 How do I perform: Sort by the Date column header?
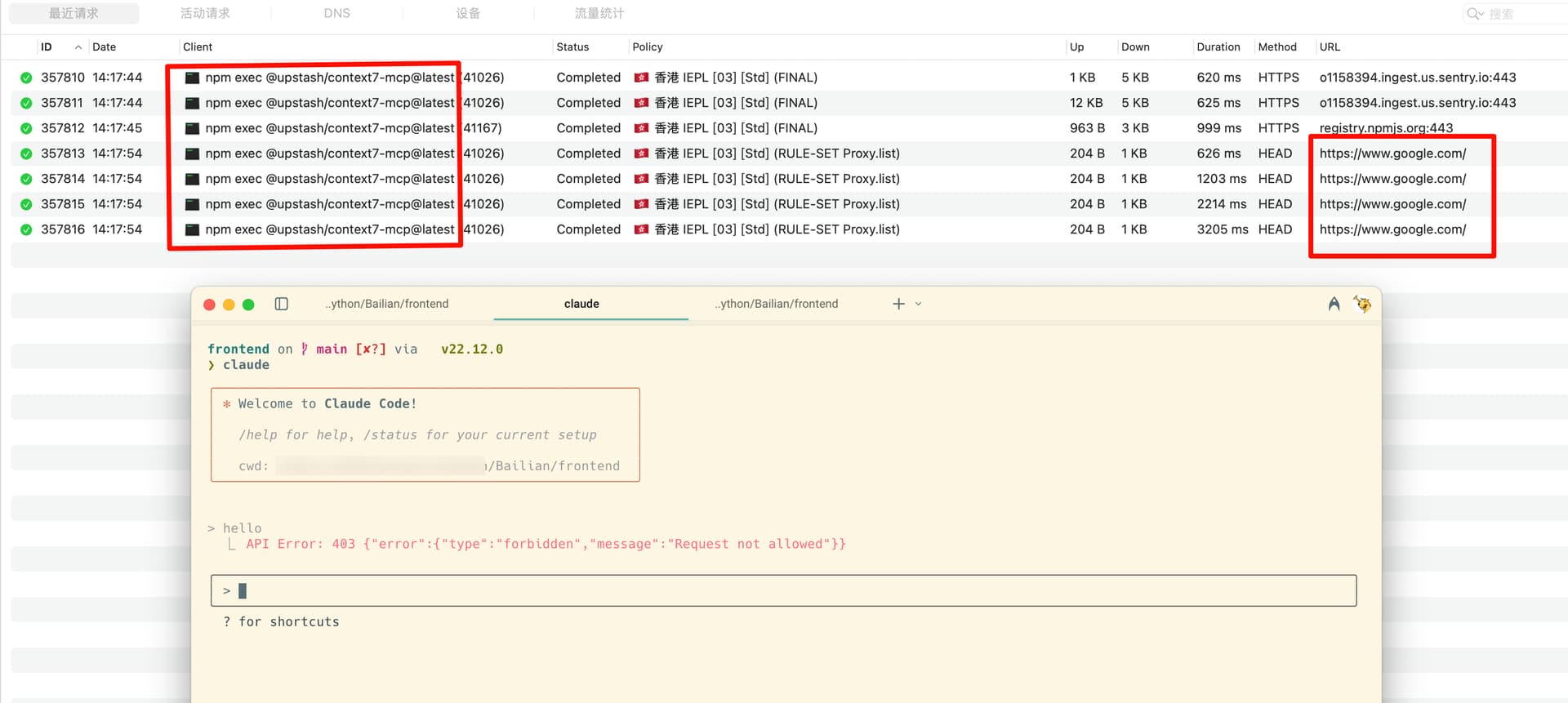click(104, 47)
